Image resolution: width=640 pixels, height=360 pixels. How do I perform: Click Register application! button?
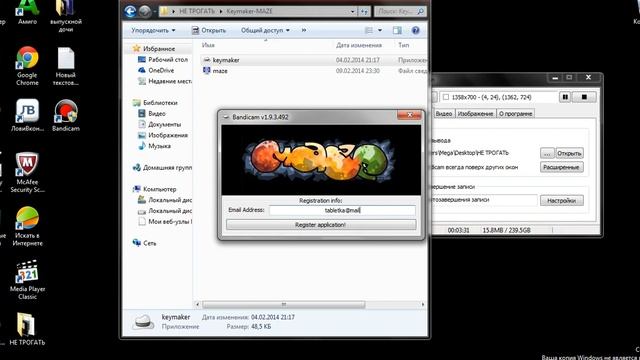pos(321,225)
